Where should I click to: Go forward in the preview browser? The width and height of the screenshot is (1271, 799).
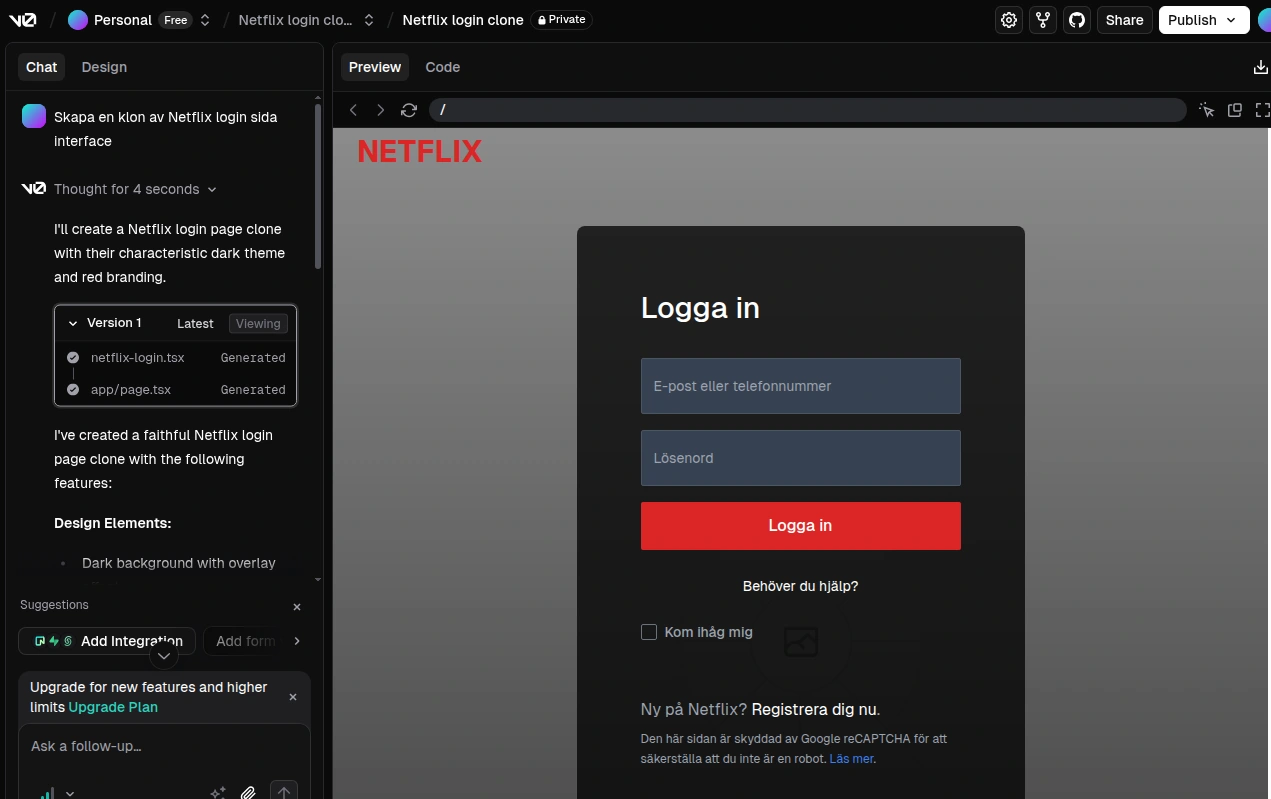pos(381,110)
